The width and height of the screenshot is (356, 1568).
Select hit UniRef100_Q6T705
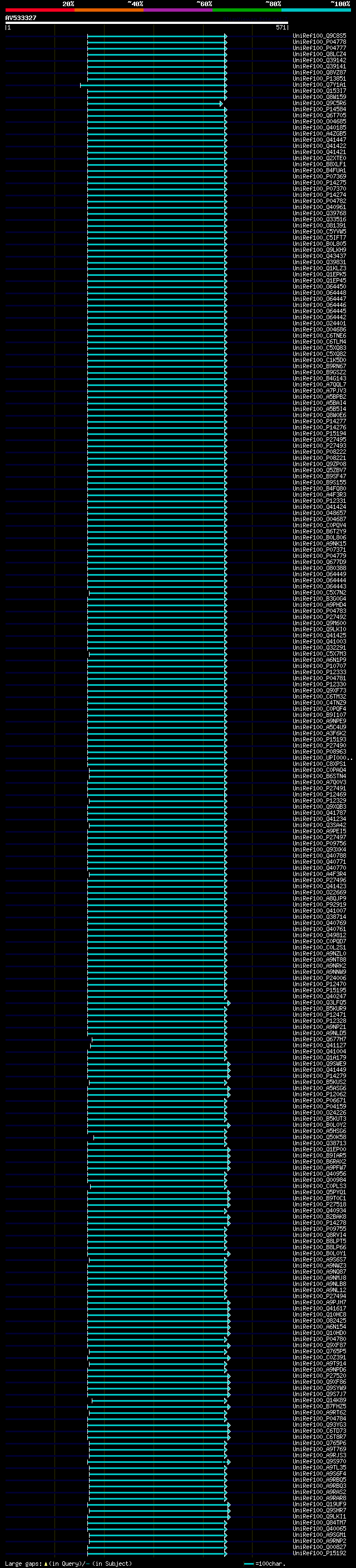click(319, 116)
